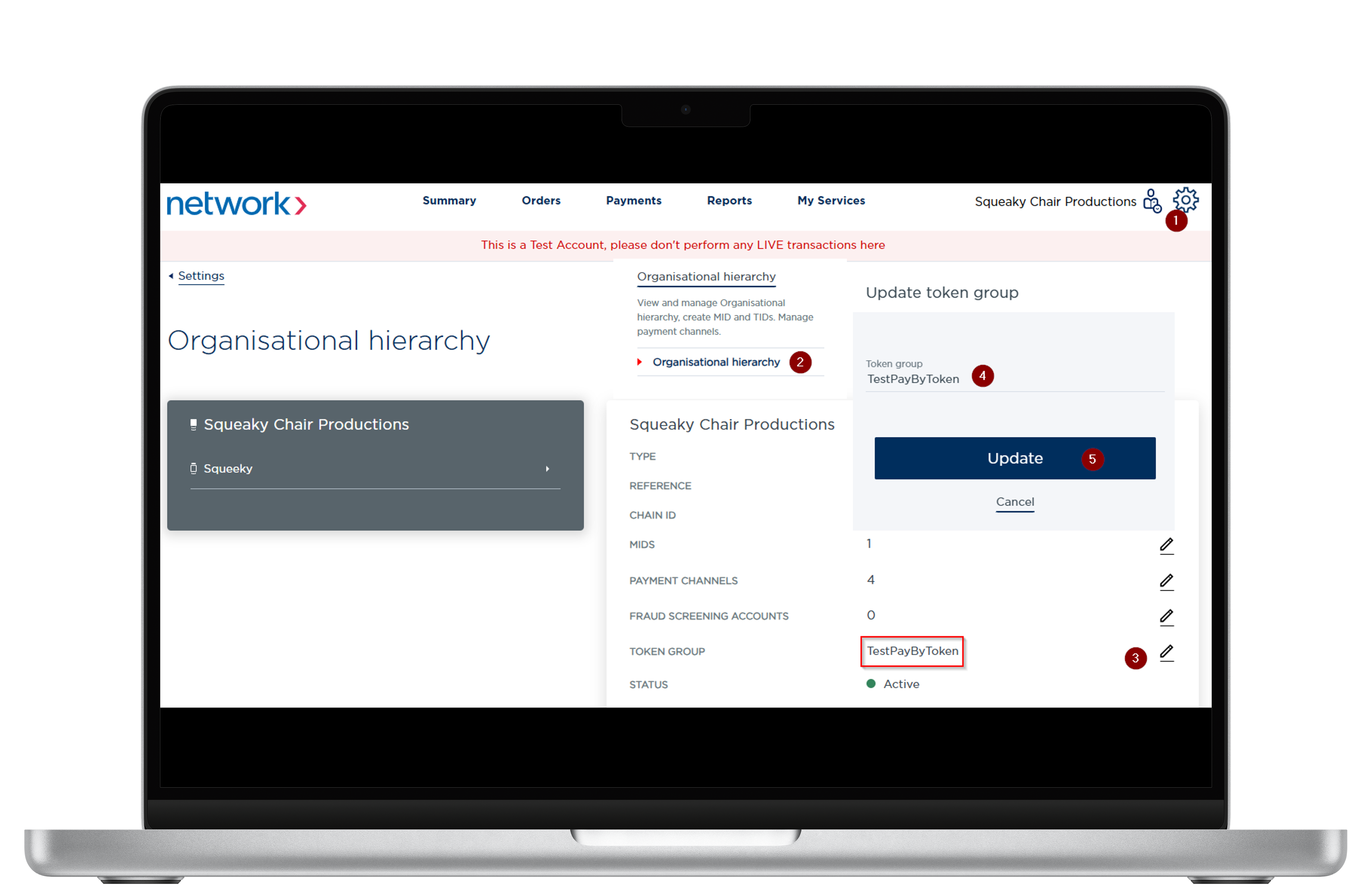Open the Summary menu tab
The image size is (1372, 892).
(x=449, y=201)
